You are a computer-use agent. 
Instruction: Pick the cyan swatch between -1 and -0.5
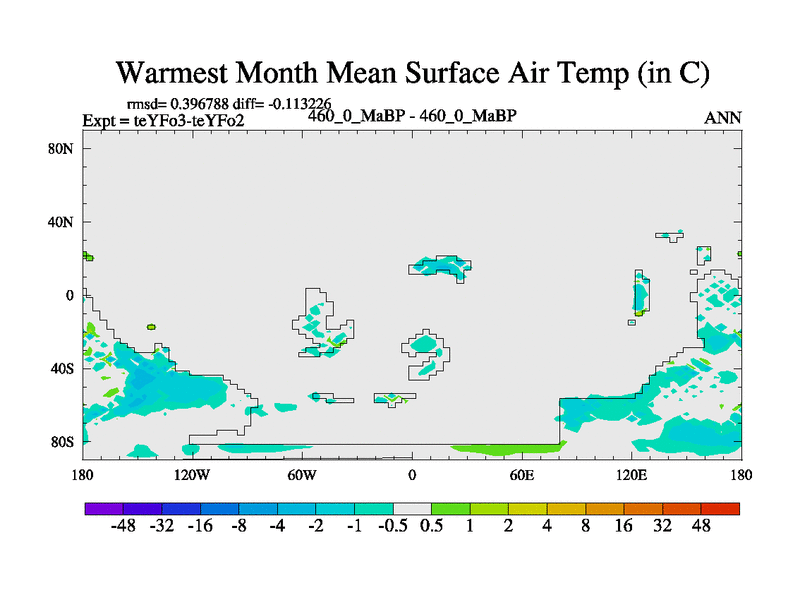(374, 509)
